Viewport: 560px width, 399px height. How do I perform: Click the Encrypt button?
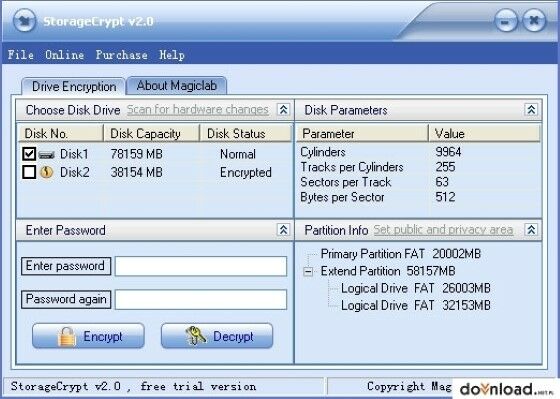[x=88, y=336]
